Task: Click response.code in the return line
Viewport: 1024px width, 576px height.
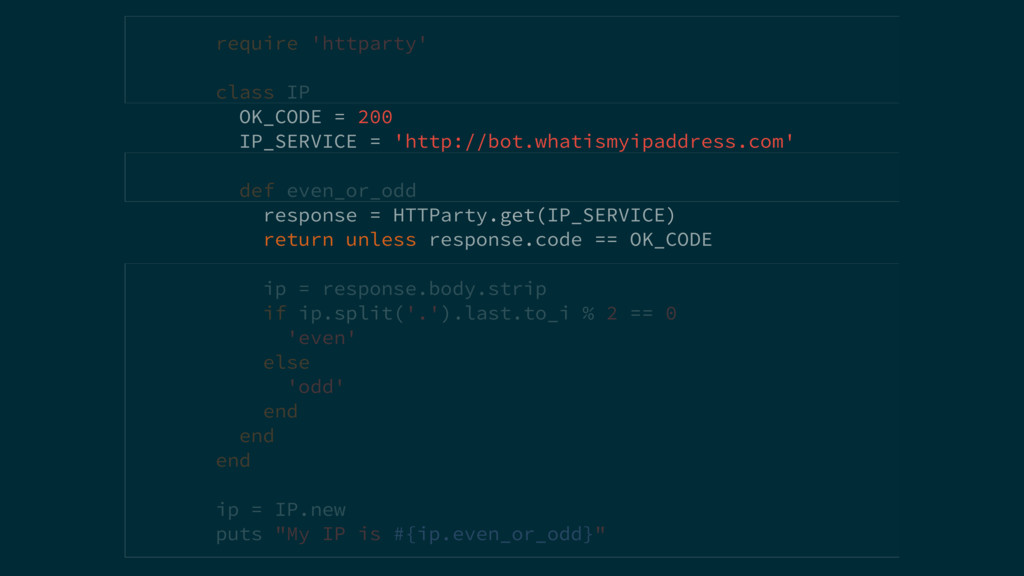Action: click(x=492, y=240)
